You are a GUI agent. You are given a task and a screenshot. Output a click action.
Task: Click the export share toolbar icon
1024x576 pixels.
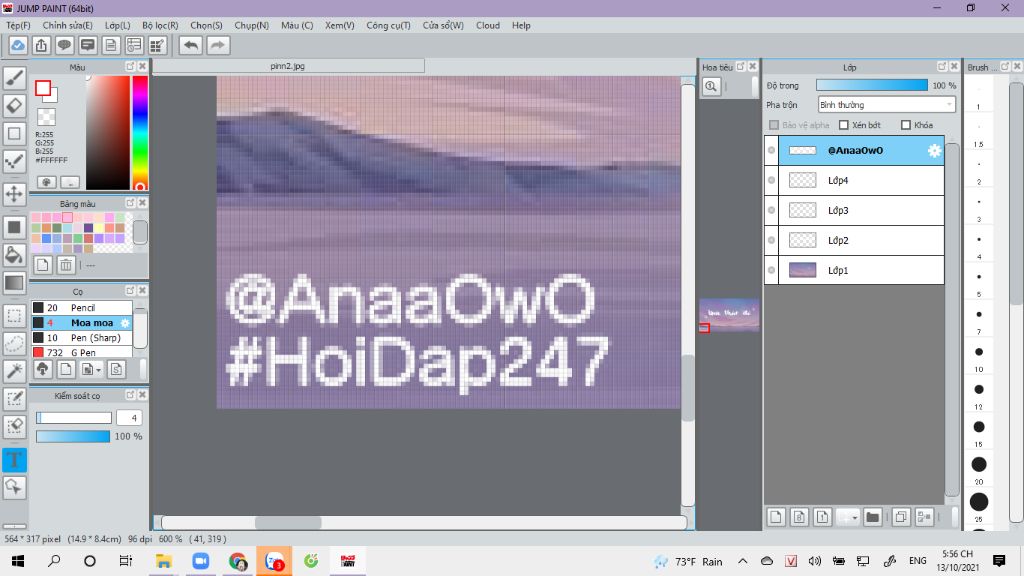tap(41, 45)
